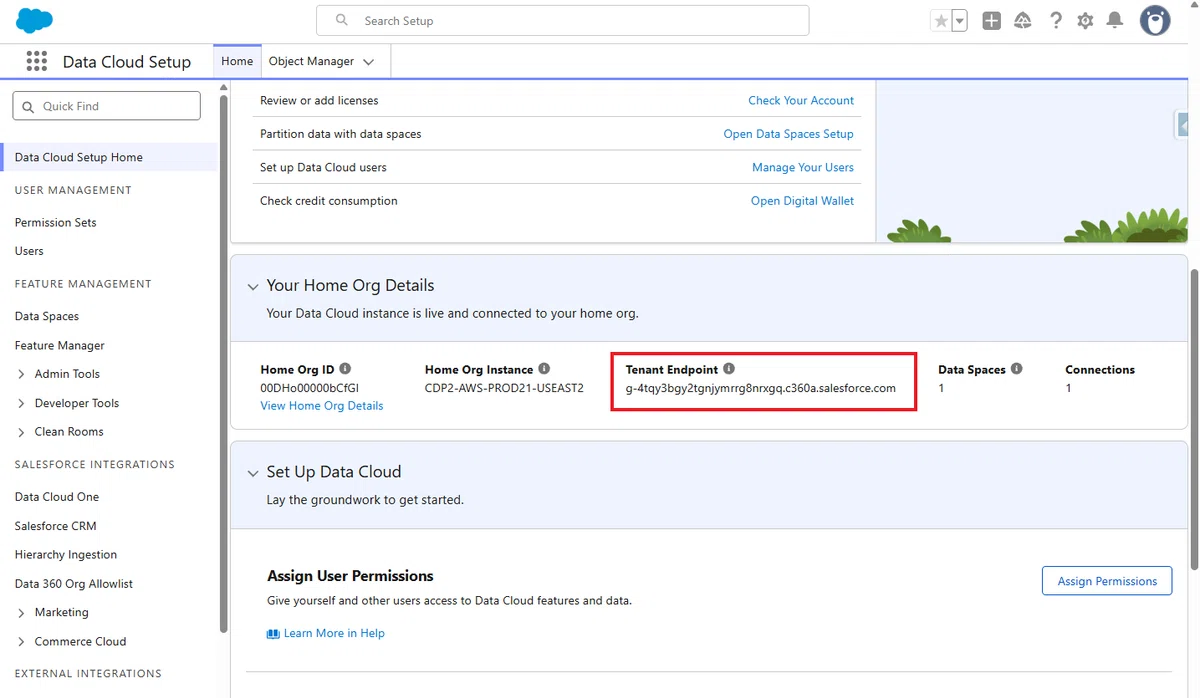Screen dimensions: 1200x698
Task: Click in the Quick Find box
Action: (106, 106)
